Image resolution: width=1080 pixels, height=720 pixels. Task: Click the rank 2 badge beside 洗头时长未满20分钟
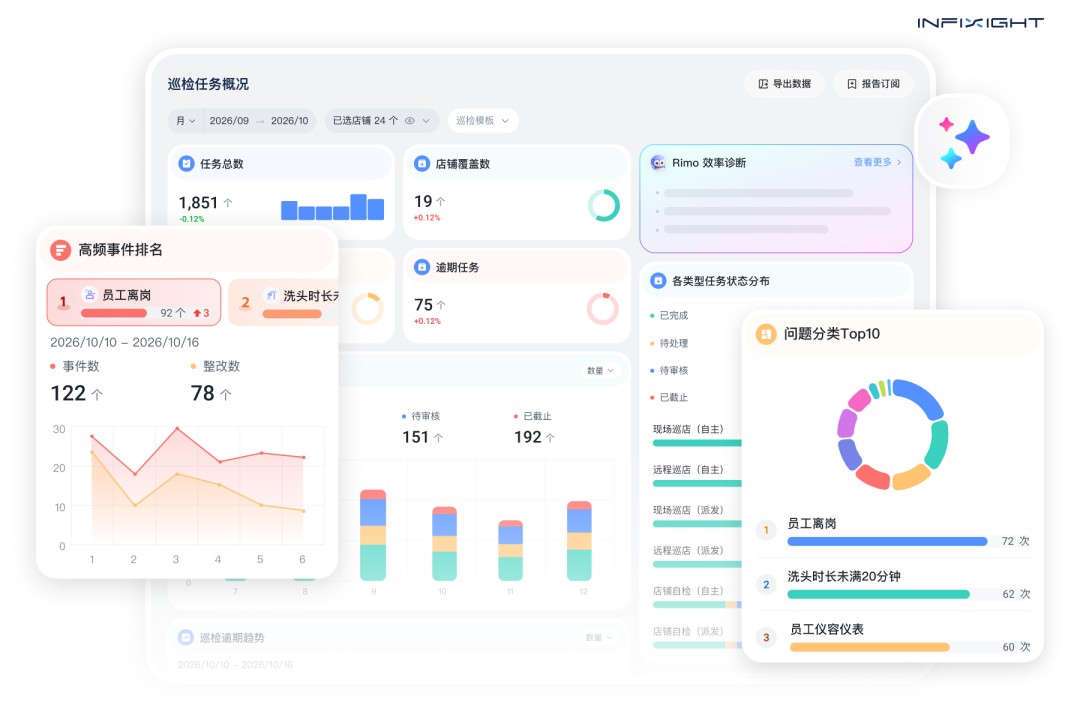click(x=766, y=584)
